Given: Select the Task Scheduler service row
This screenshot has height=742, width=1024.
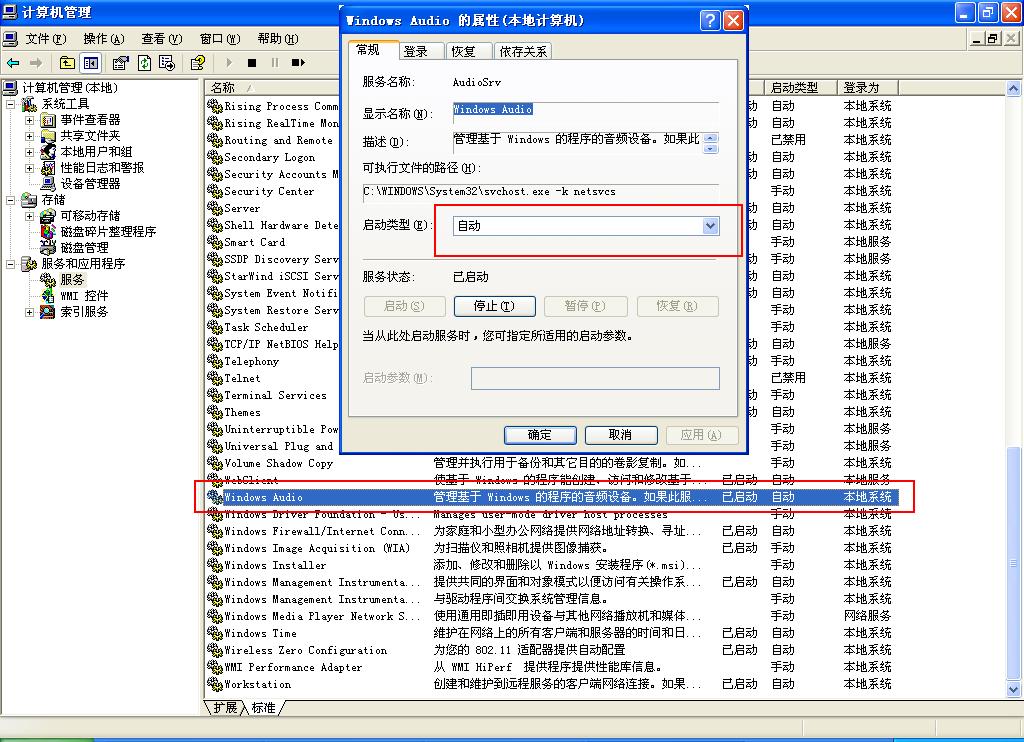Looking at the screenshot, I should tap(273, 327).
